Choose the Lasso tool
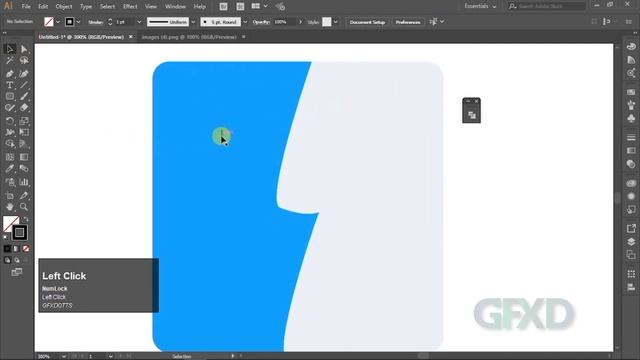640x360 pixels. (x=24, y=61)
